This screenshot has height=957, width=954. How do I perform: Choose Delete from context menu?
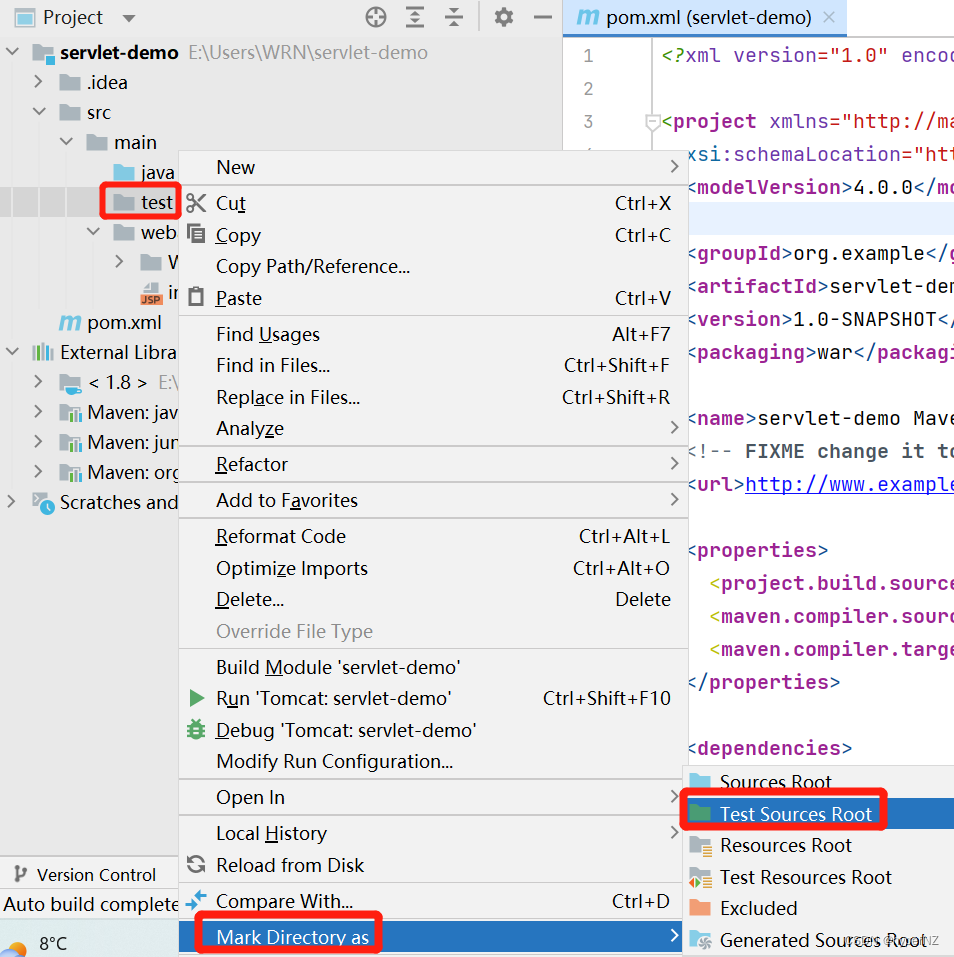433,599
